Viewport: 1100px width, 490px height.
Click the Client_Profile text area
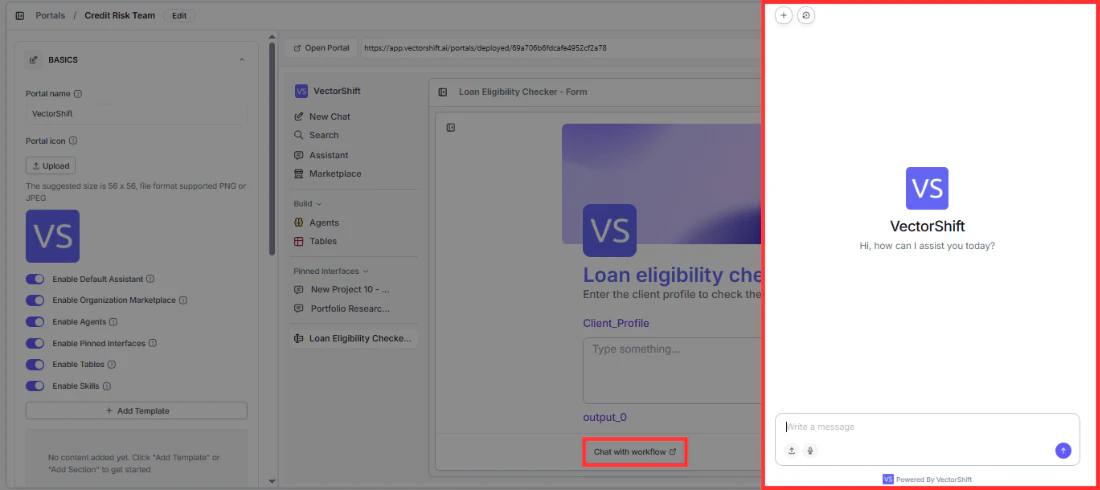click(672, 370)
